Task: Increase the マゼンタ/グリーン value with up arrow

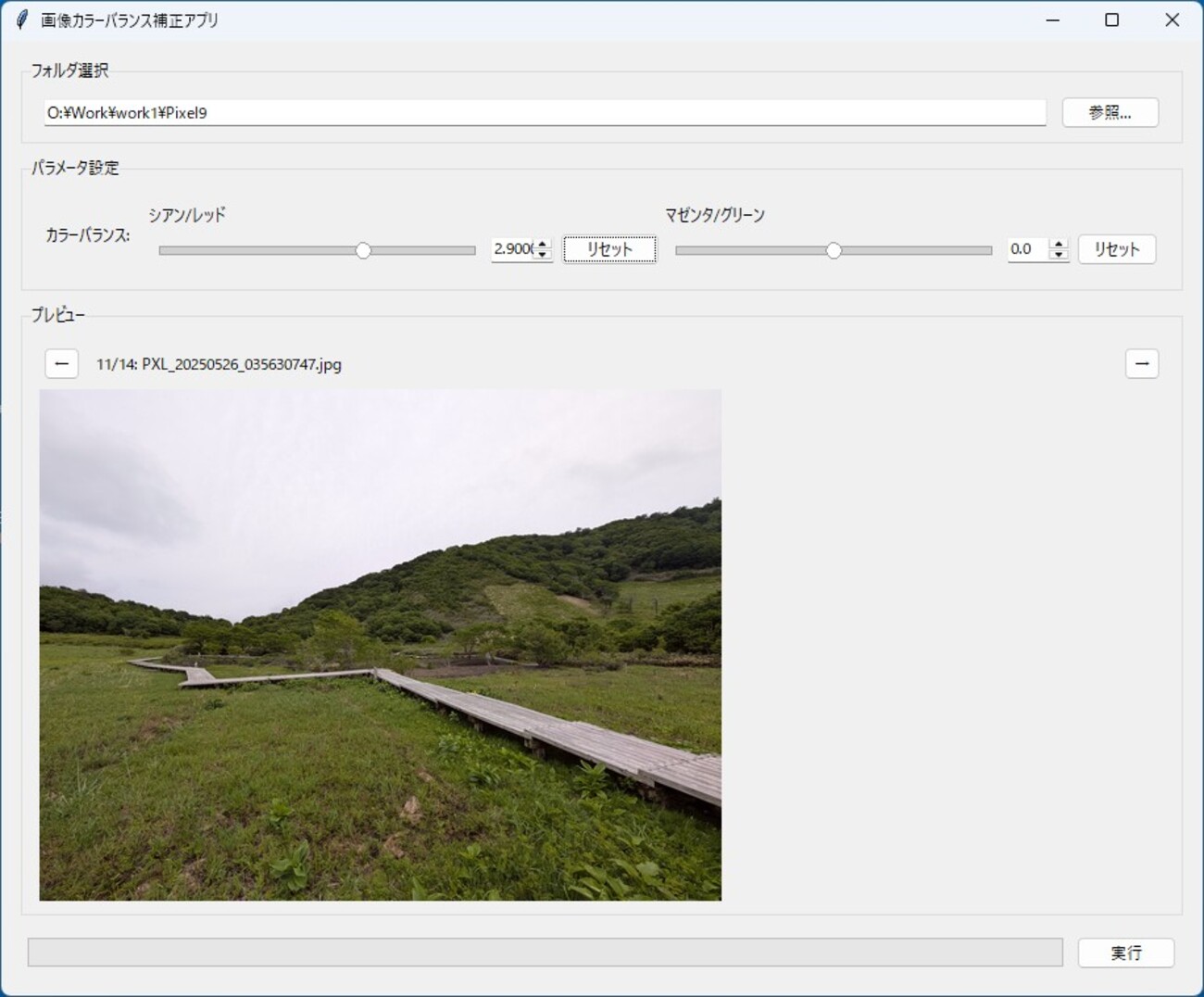Action: 1059,243
